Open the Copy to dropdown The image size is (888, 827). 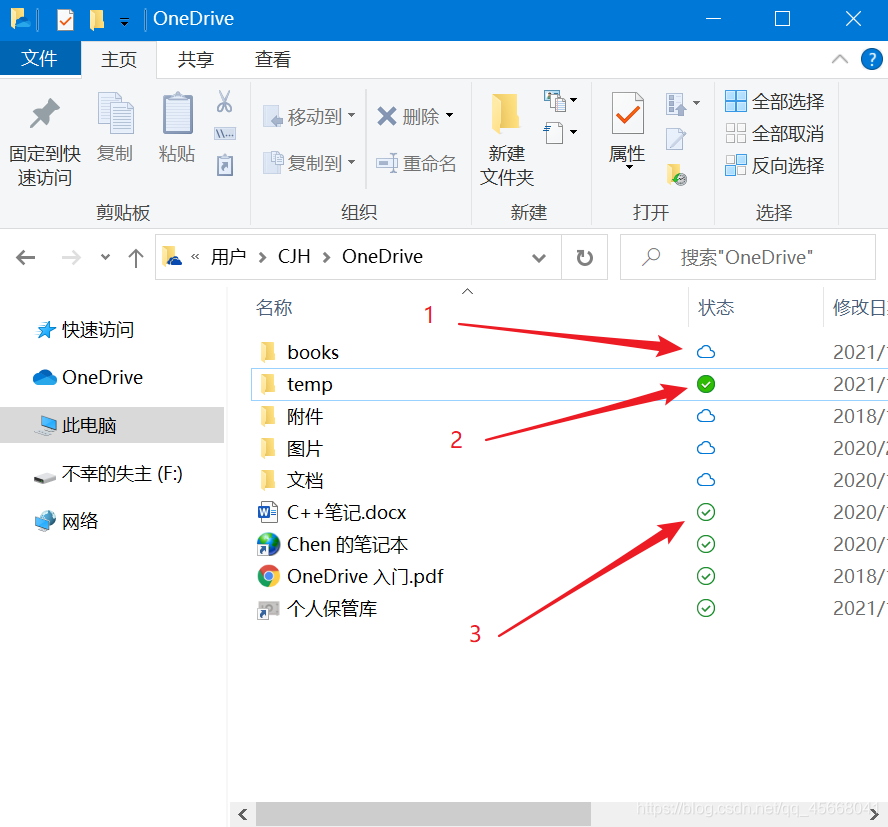pos(309,163)
